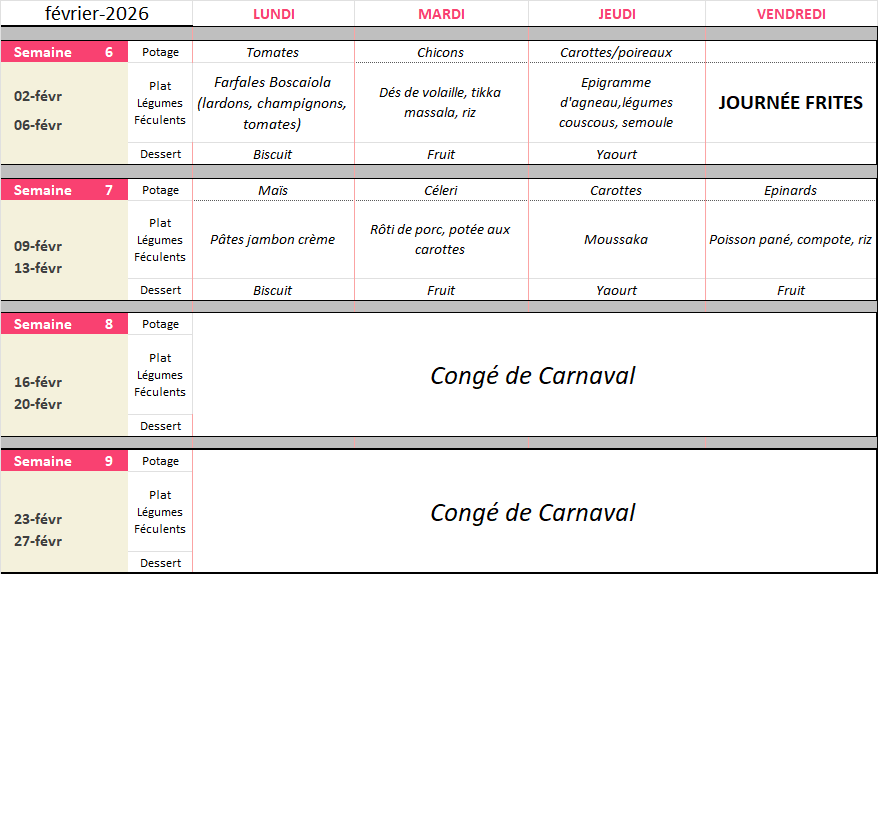878x826 pixels.
Task: Click the Dés de volaille tikka massala cell
Action: [441, 103]
